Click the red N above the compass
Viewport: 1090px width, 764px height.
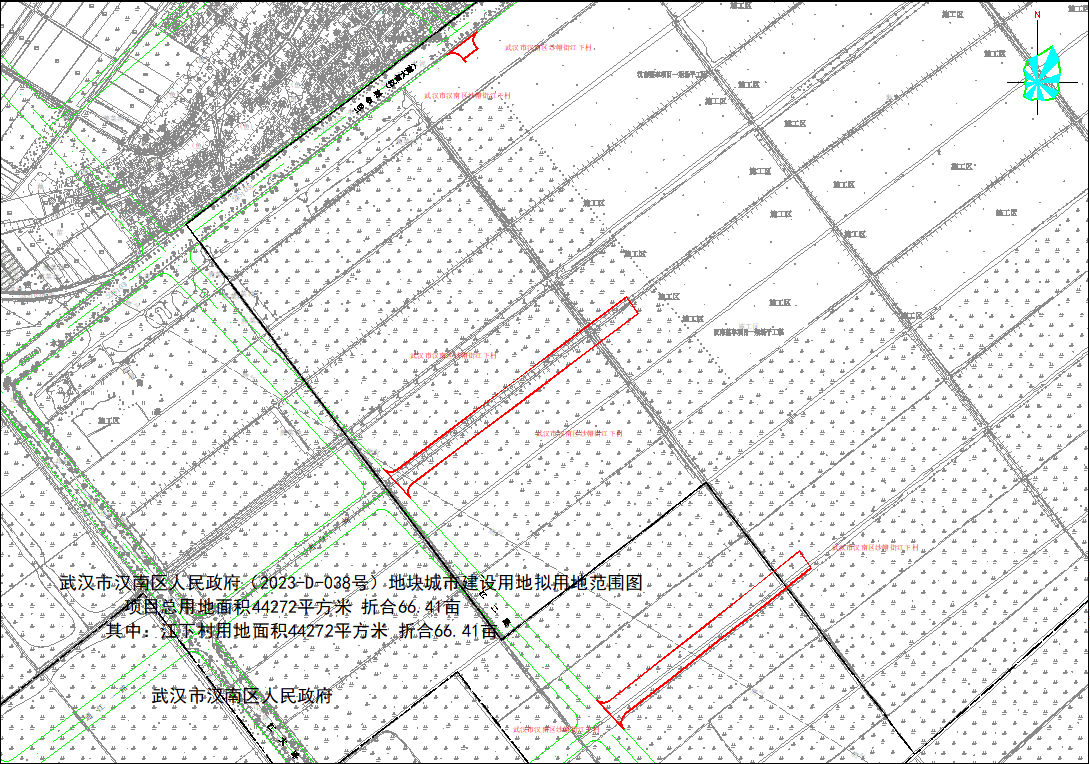(1038, 15)
